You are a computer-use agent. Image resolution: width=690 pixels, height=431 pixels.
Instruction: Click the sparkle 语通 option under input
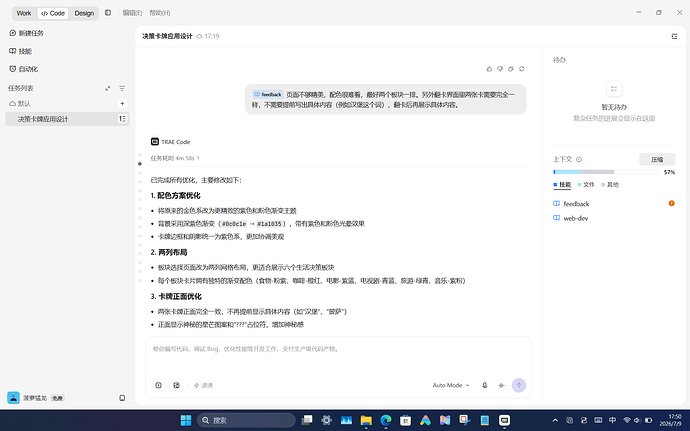click(x=203, y=385)
